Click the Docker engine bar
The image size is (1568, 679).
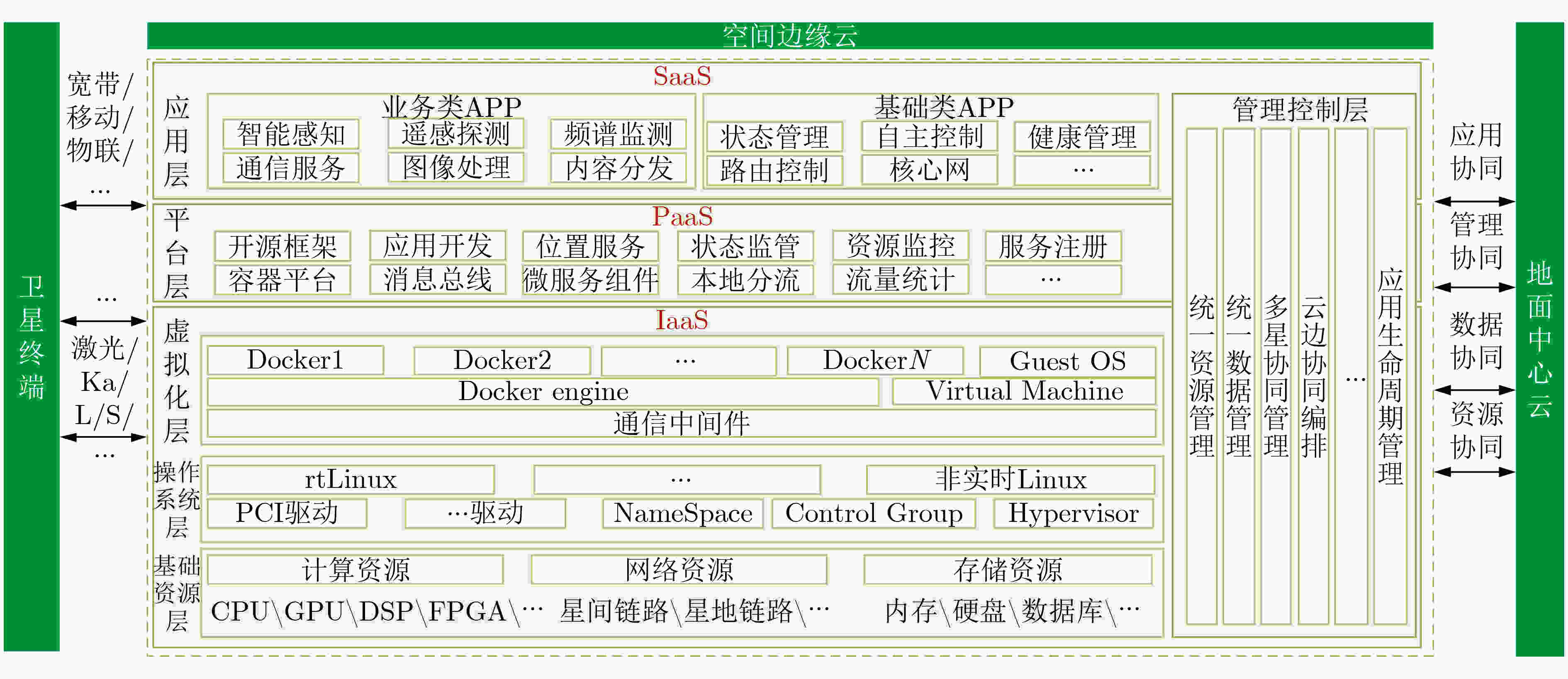point(543,391)
